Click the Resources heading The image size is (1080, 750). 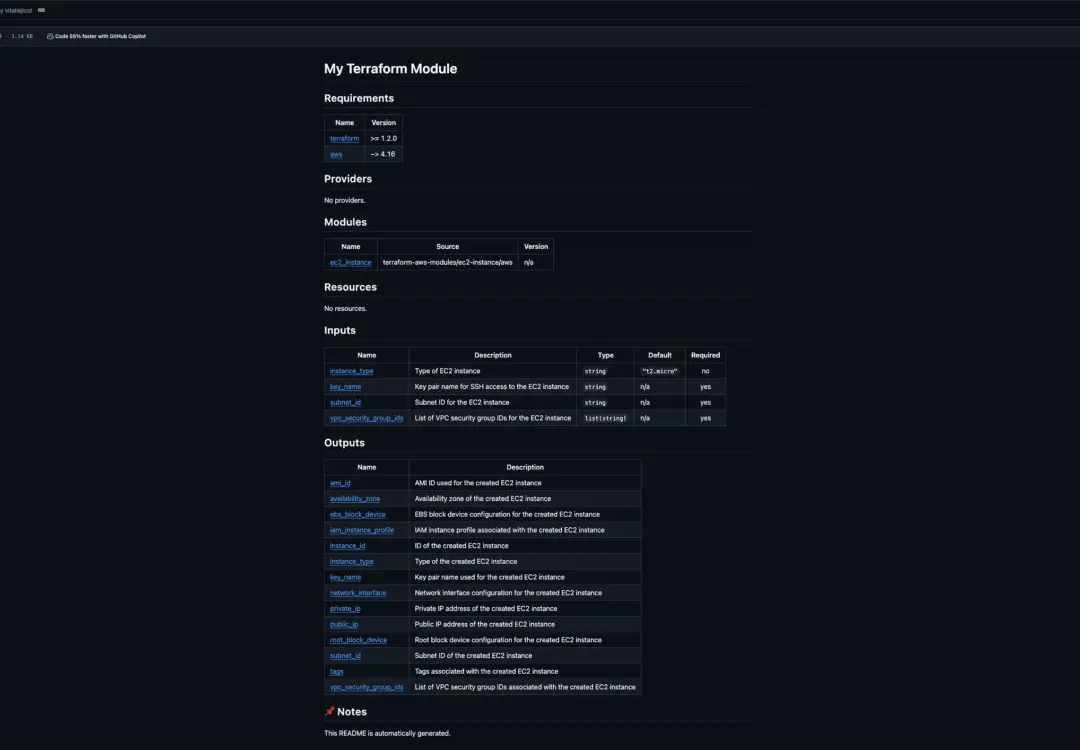[351, 287]
